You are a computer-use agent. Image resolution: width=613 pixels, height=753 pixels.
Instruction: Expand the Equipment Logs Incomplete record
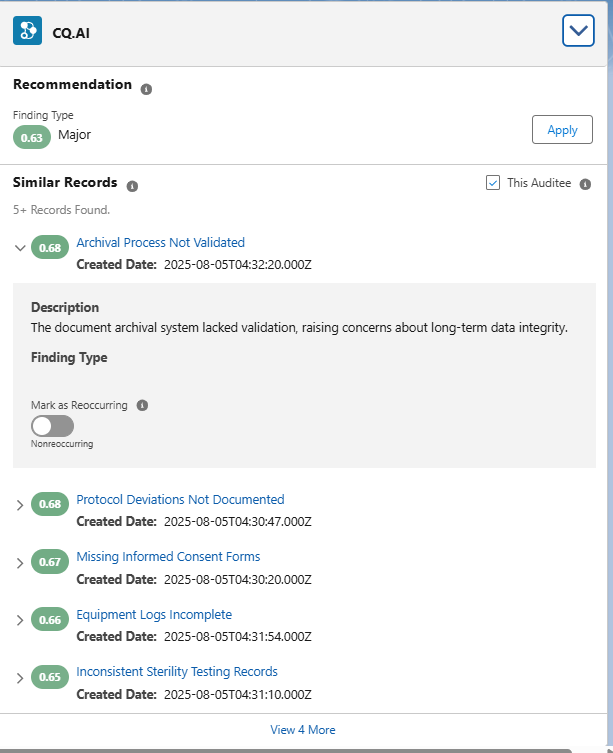(x=20, y=620)
